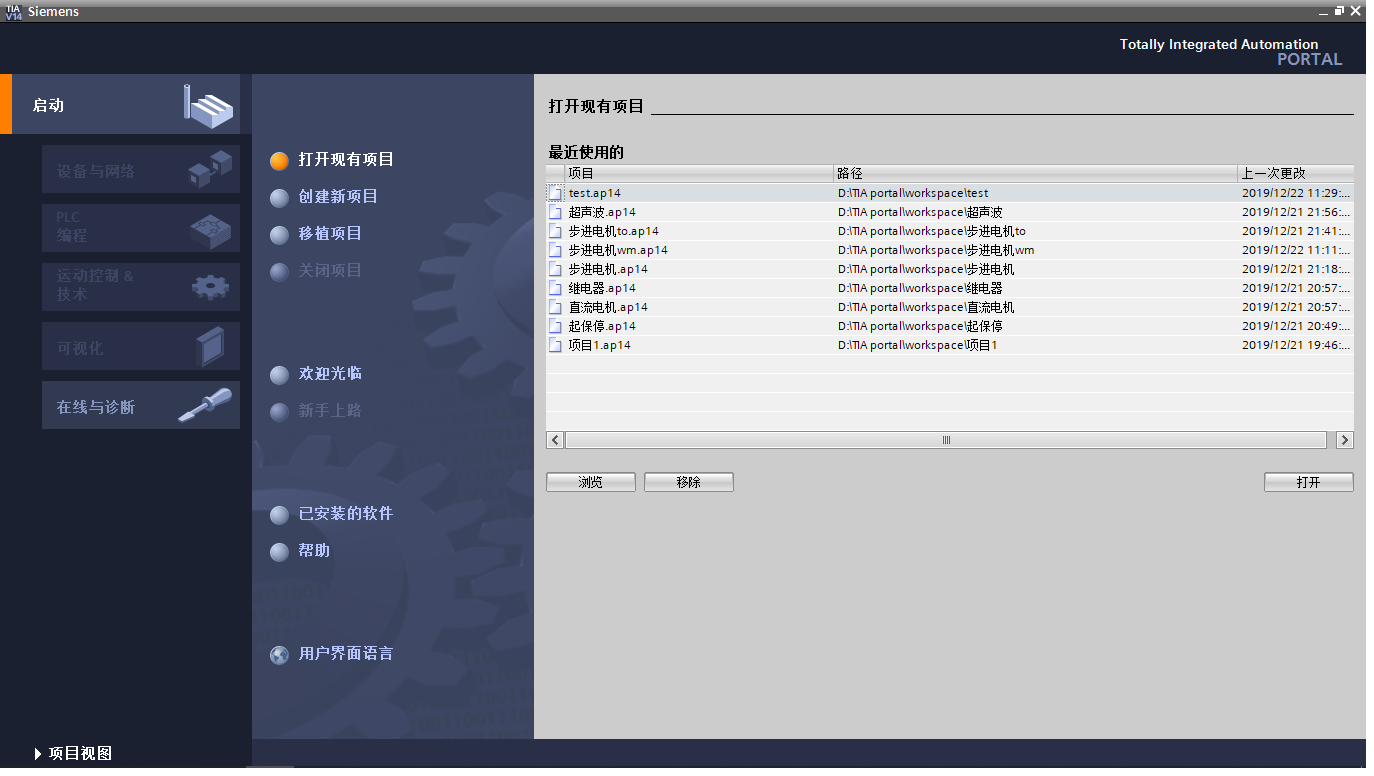Sort by 项目 column header
The image size is (1374, 776).
700,174
